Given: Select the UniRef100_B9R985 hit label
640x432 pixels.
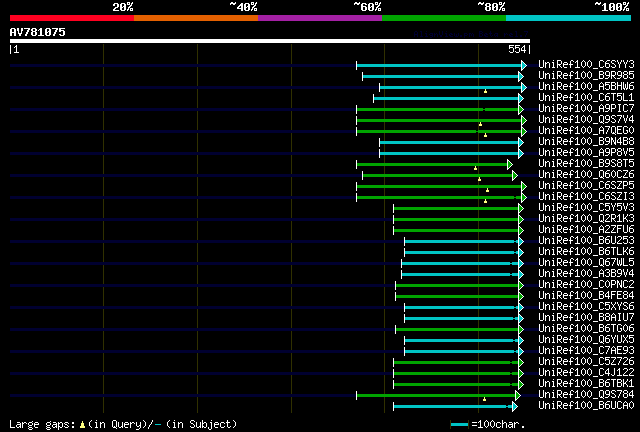Looking at the screenshot, I should tap(586, 76).
